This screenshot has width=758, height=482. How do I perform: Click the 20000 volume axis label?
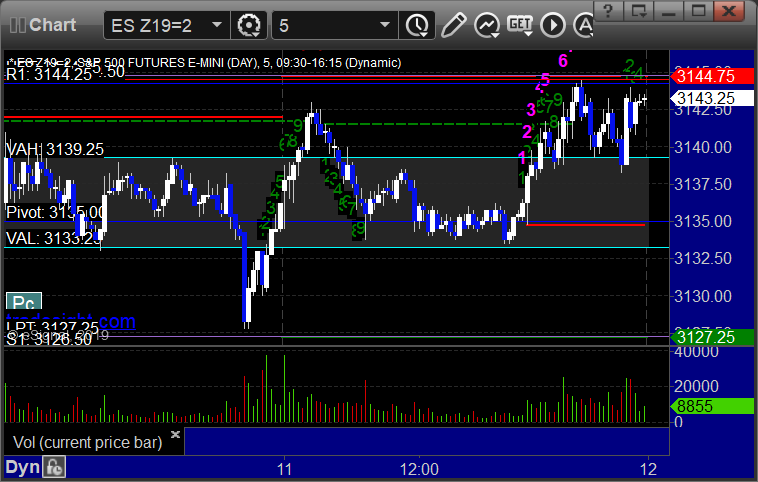(697, 386)
